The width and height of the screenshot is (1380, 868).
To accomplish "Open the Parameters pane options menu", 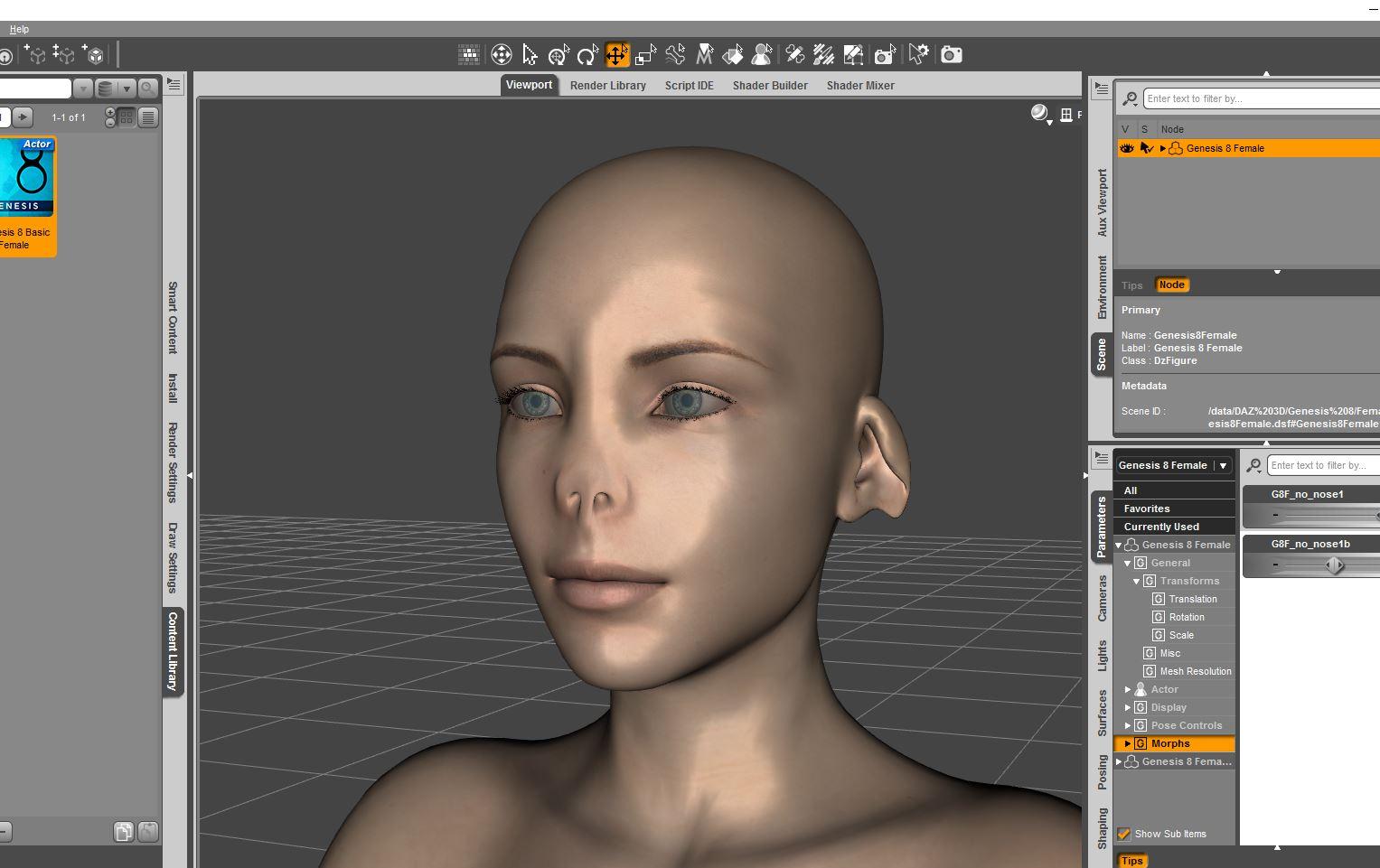I will 1102,459.
